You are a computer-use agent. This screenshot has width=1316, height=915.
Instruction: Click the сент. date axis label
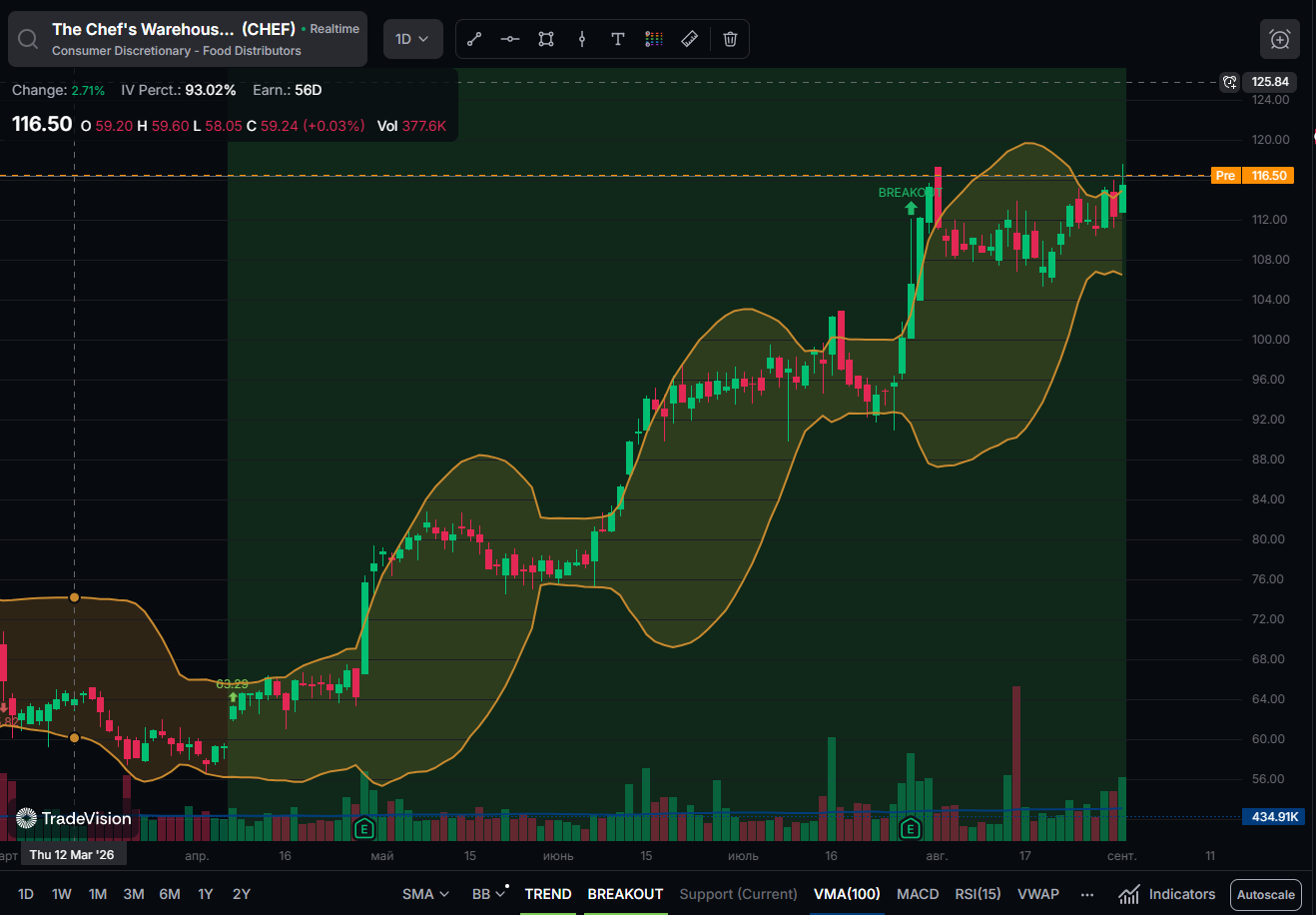pos(1122,856)
